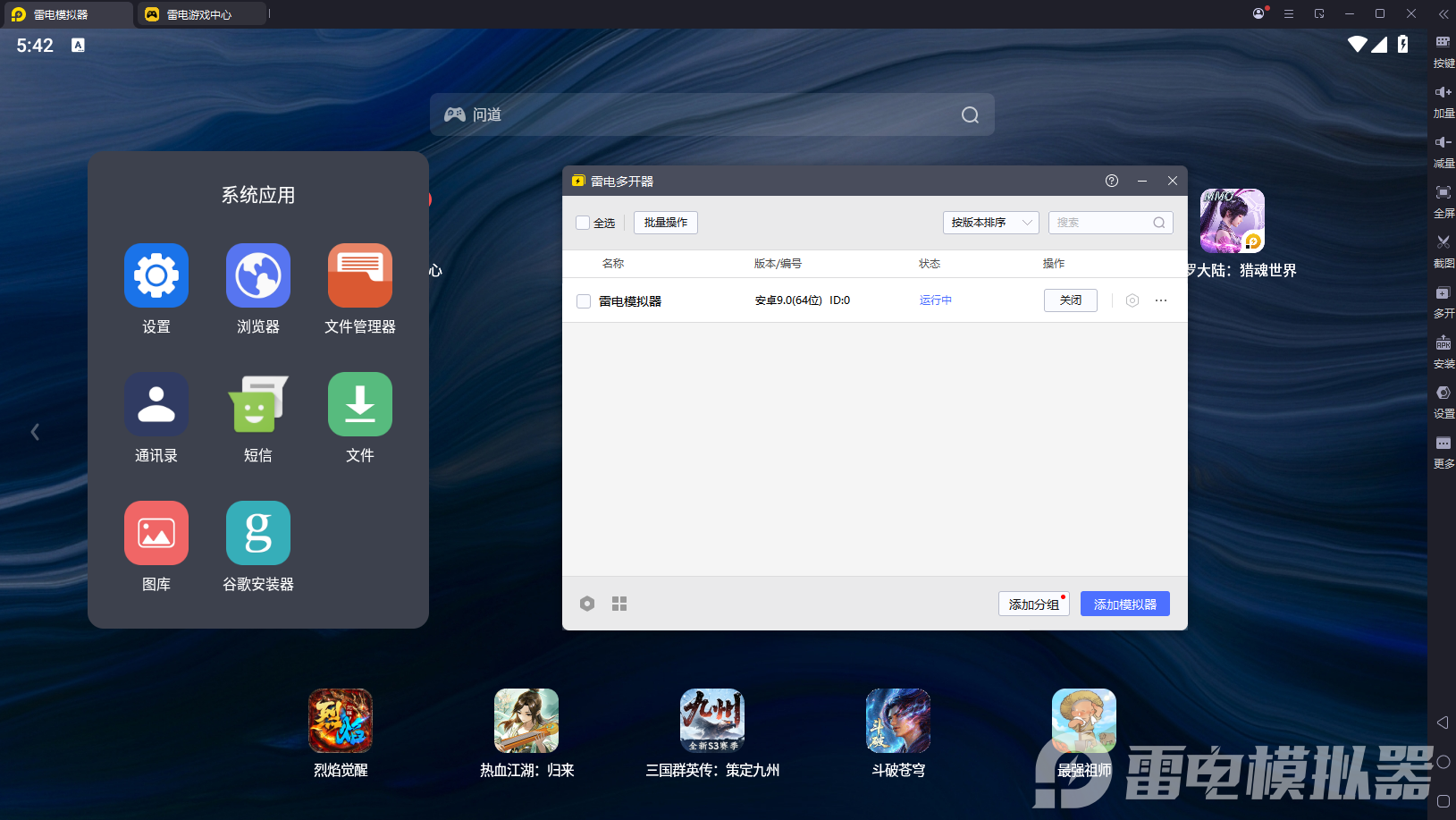Launch the 热血江湖：归来 game
This screenshot has height=820, width=1456.
pyautogui.click(x=526, y=721)
